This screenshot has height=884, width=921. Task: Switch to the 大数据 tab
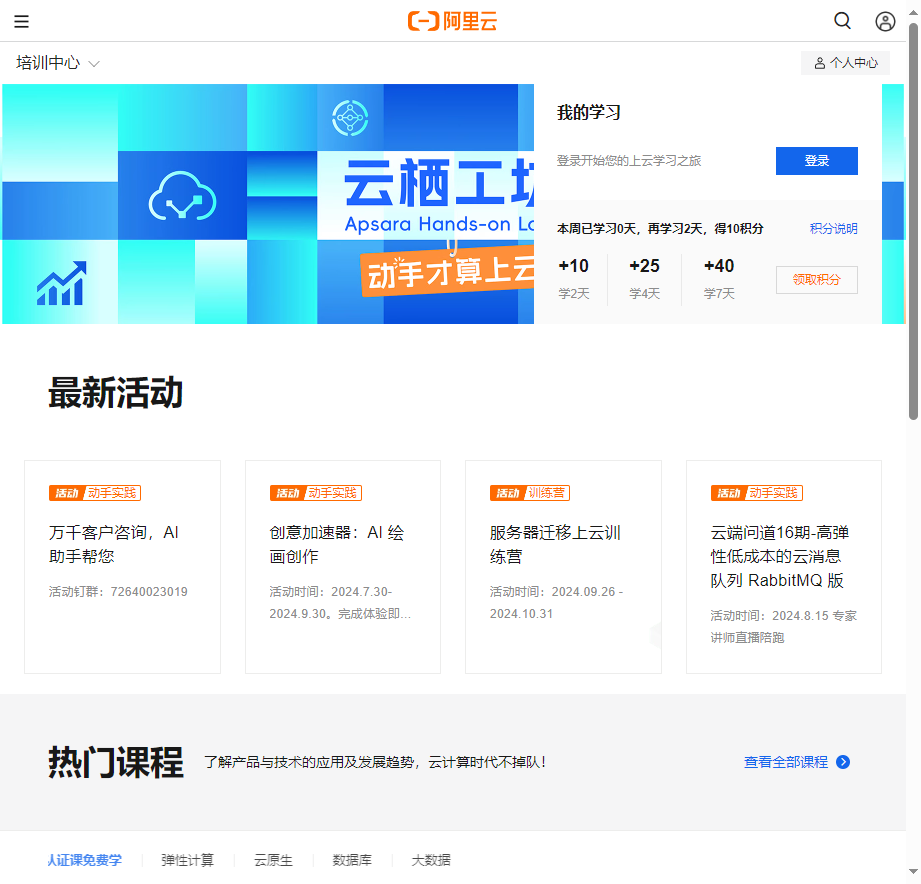coord(431,860)
